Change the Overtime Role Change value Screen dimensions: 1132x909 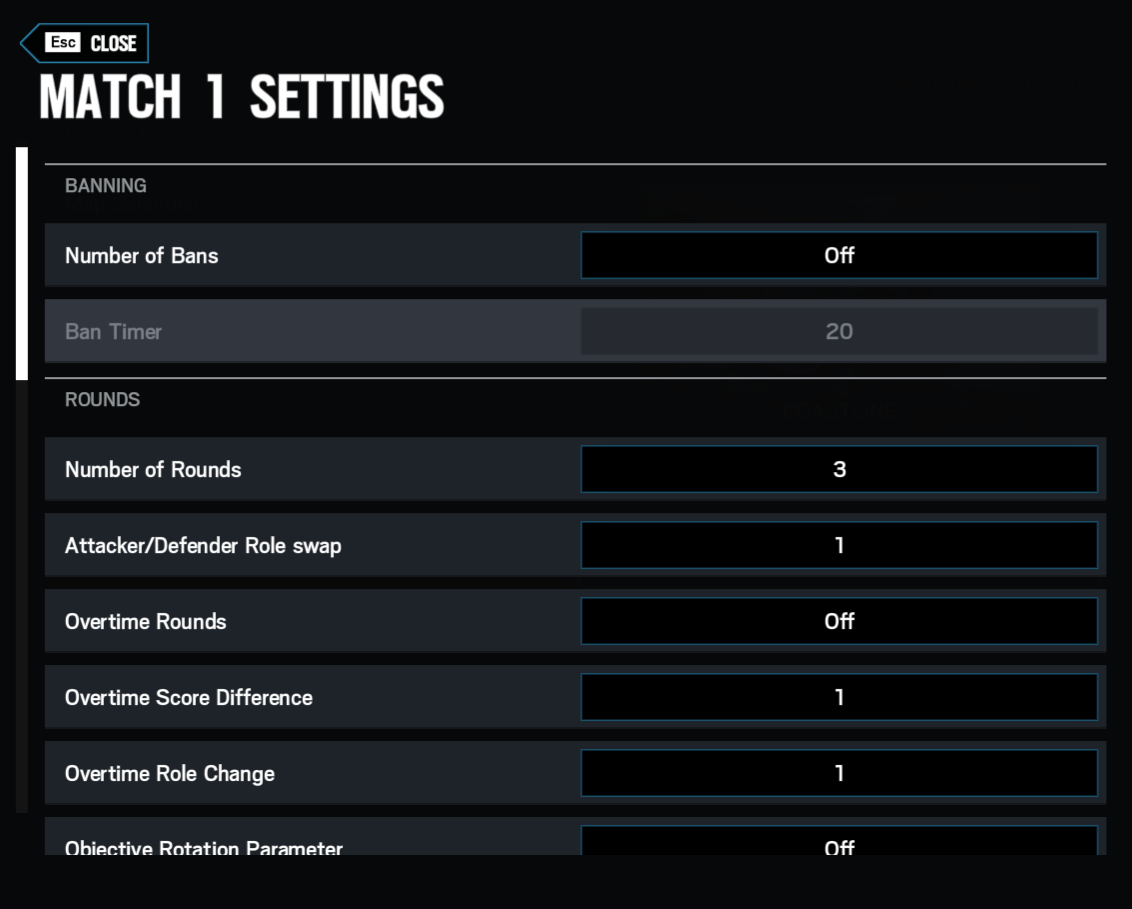click(838, 774)
